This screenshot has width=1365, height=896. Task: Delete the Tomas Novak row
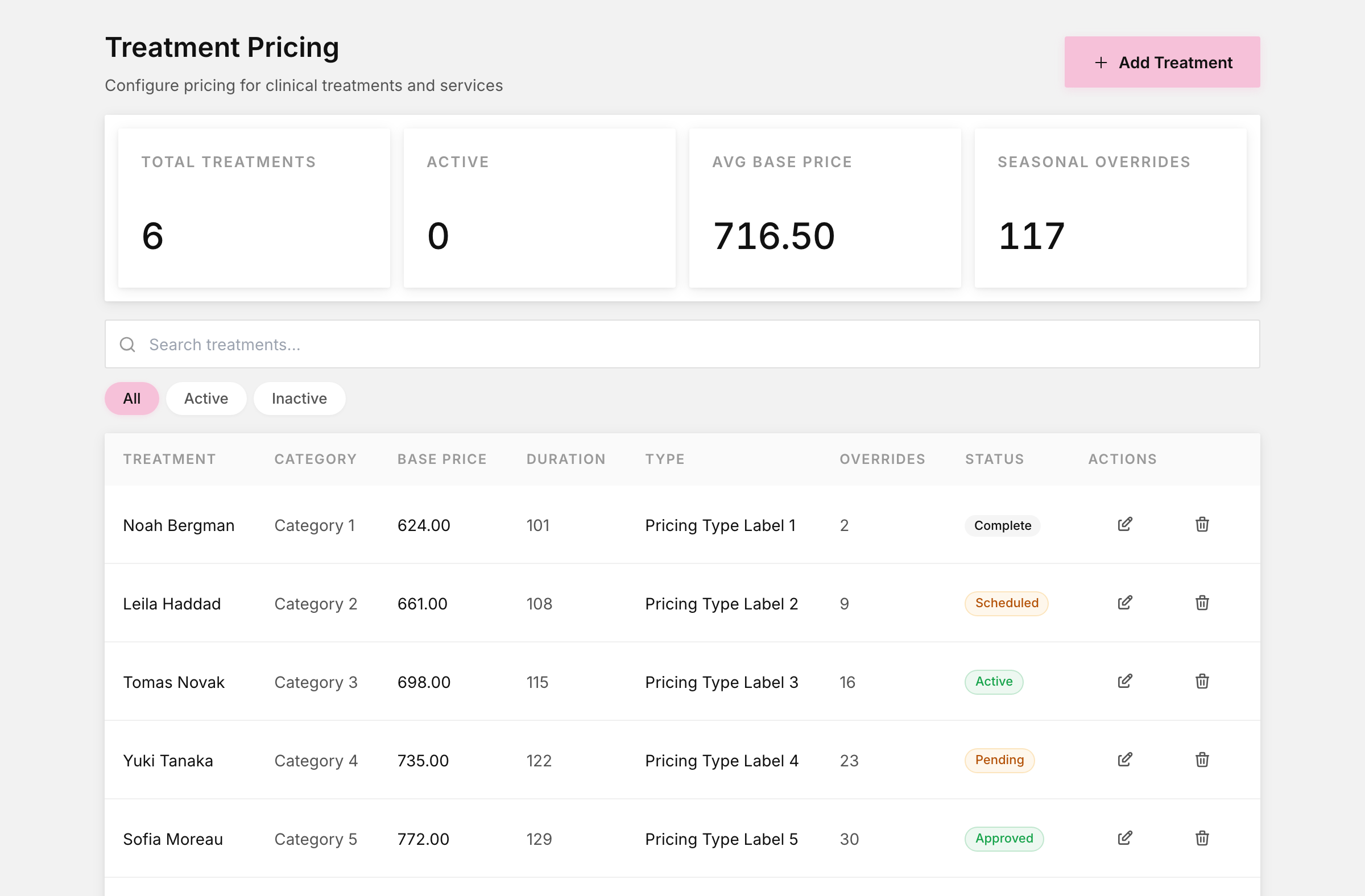(x=1202, y=682)
